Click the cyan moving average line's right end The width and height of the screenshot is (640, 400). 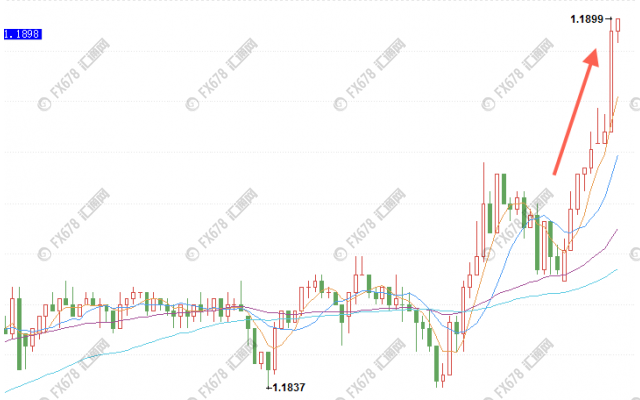pos(618,268)
